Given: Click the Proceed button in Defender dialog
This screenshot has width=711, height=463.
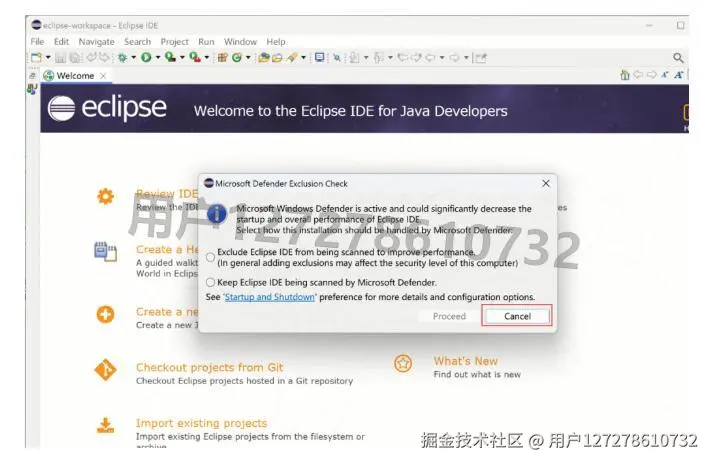Looking at the screenshot, I should (x=449, y=316).
